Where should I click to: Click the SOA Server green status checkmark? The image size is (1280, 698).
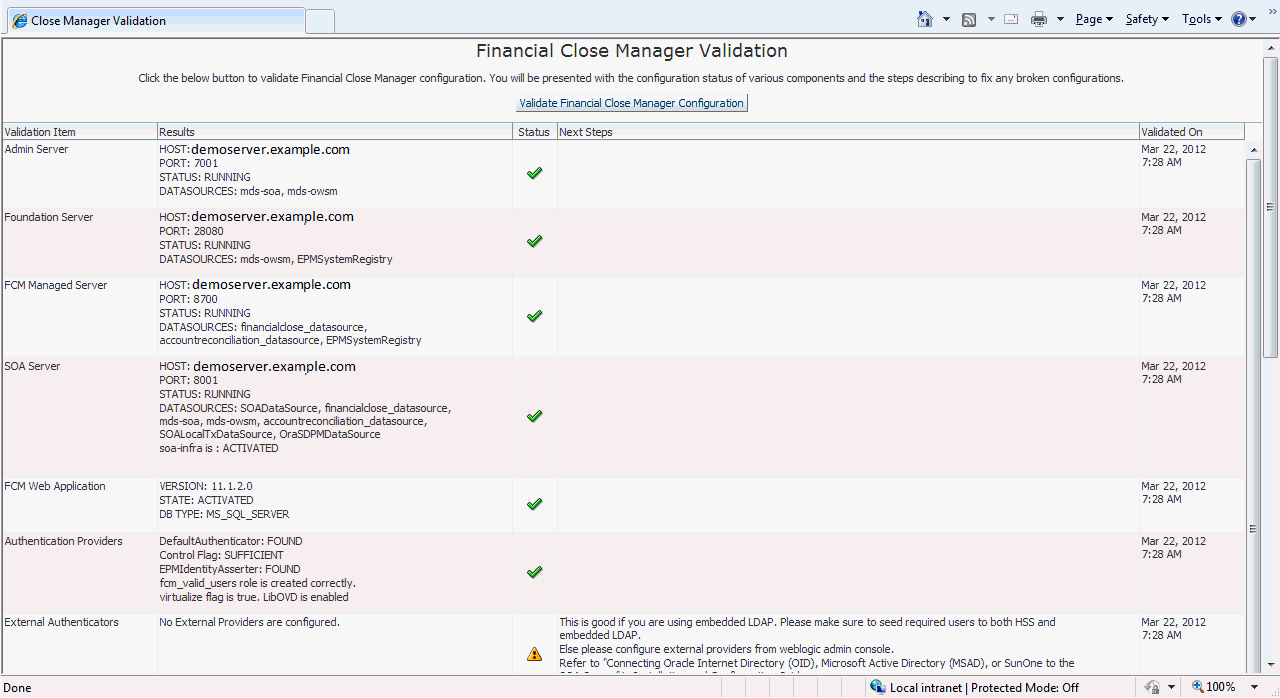[x=534, y=415]
